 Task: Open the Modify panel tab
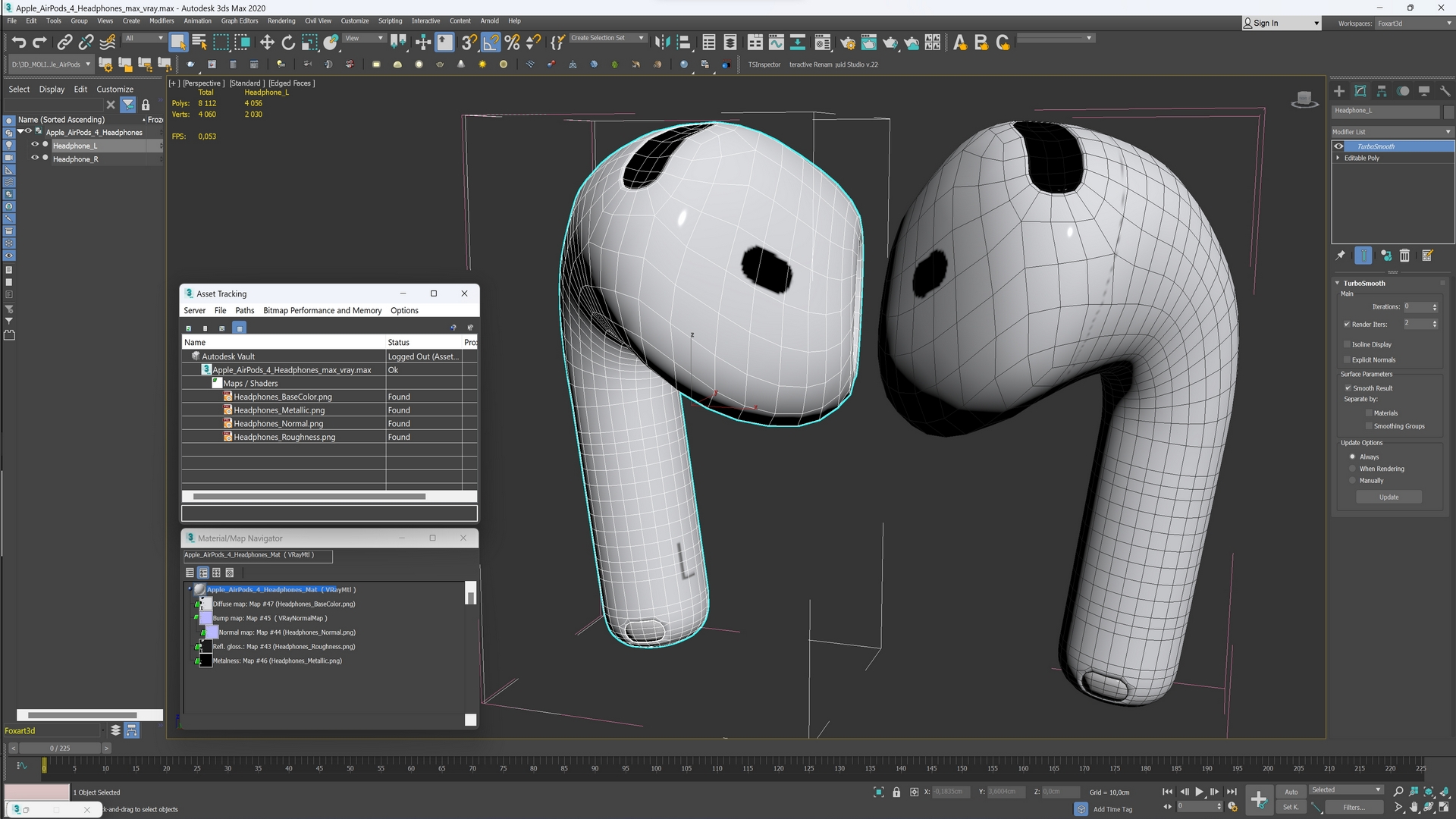[1360, 91]
